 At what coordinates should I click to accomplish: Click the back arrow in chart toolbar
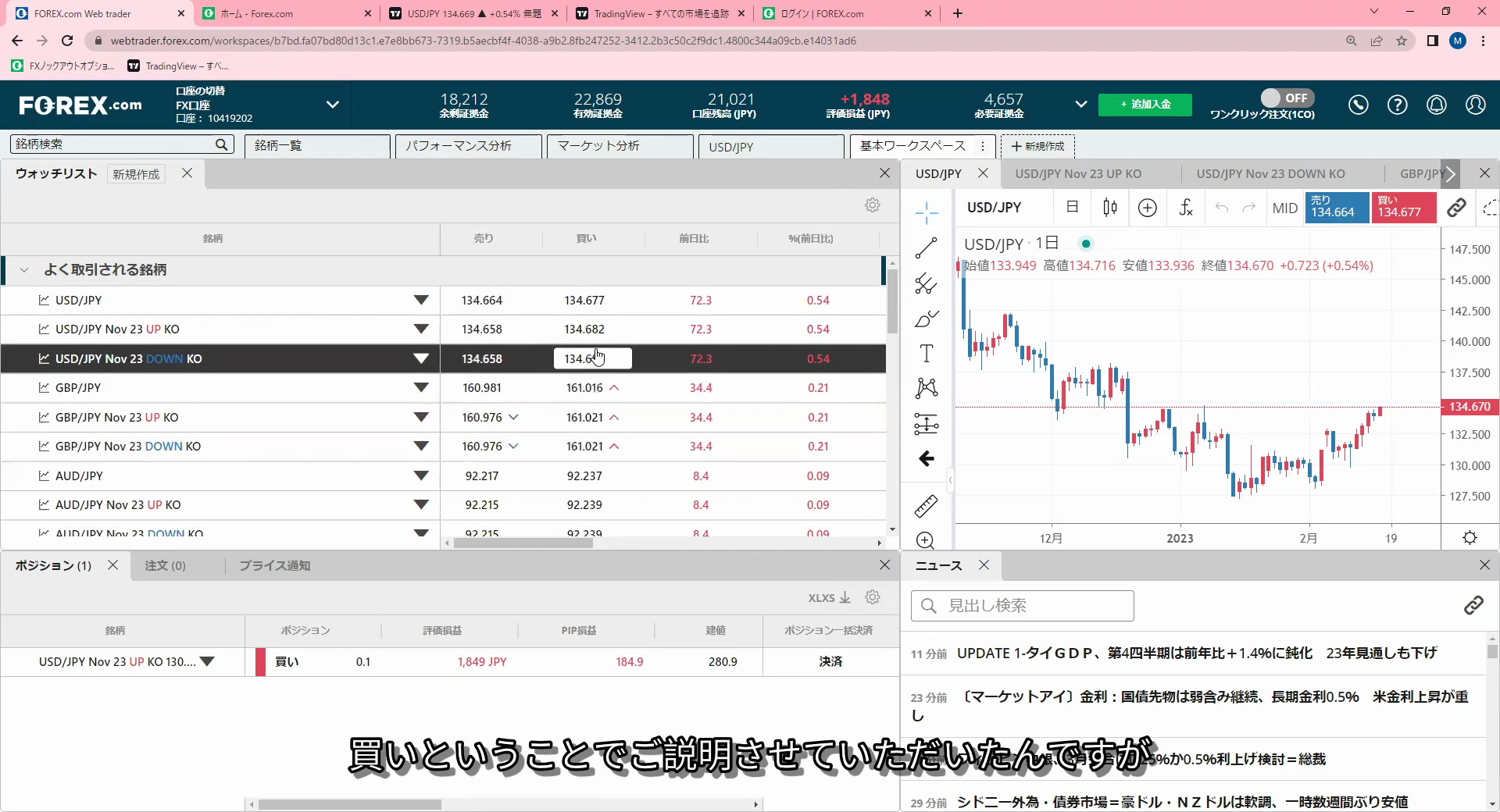[x=927, y=459]
